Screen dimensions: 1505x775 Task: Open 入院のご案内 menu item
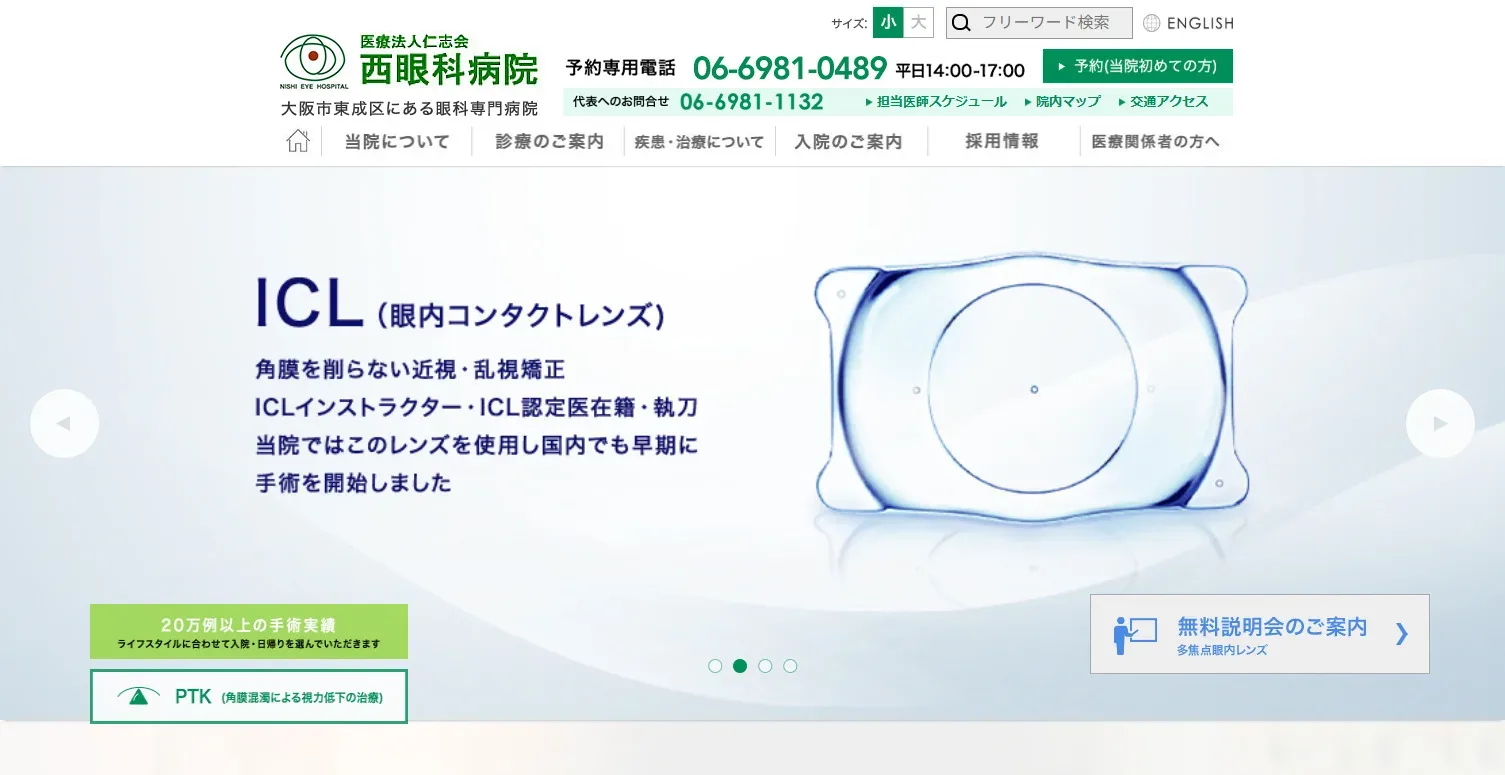click(x=849, y=142)
